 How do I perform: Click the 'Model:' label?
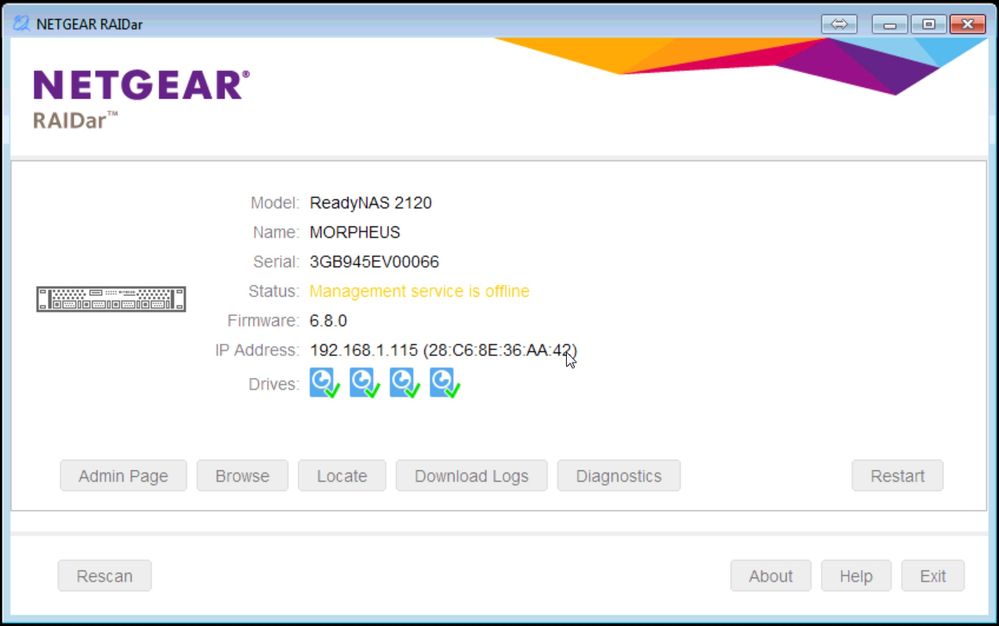pyautogui.click(x=275, y=203)
